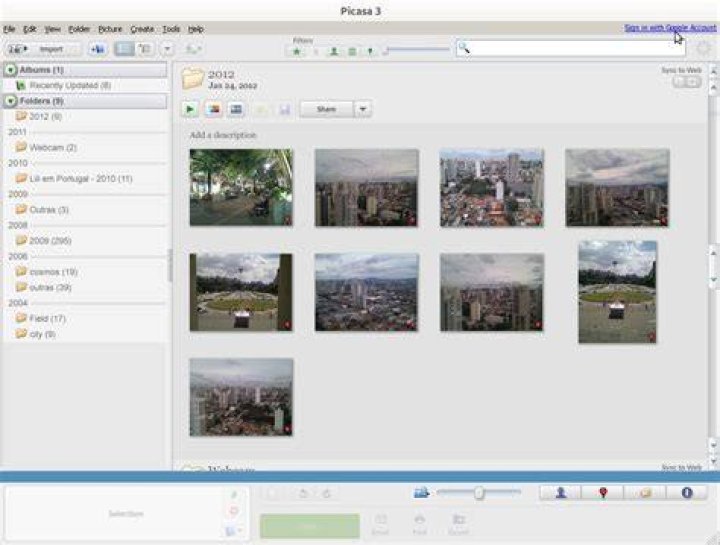Show the People panel
The width and height of the screenshot is (720, 545).
tap(560, 493)
